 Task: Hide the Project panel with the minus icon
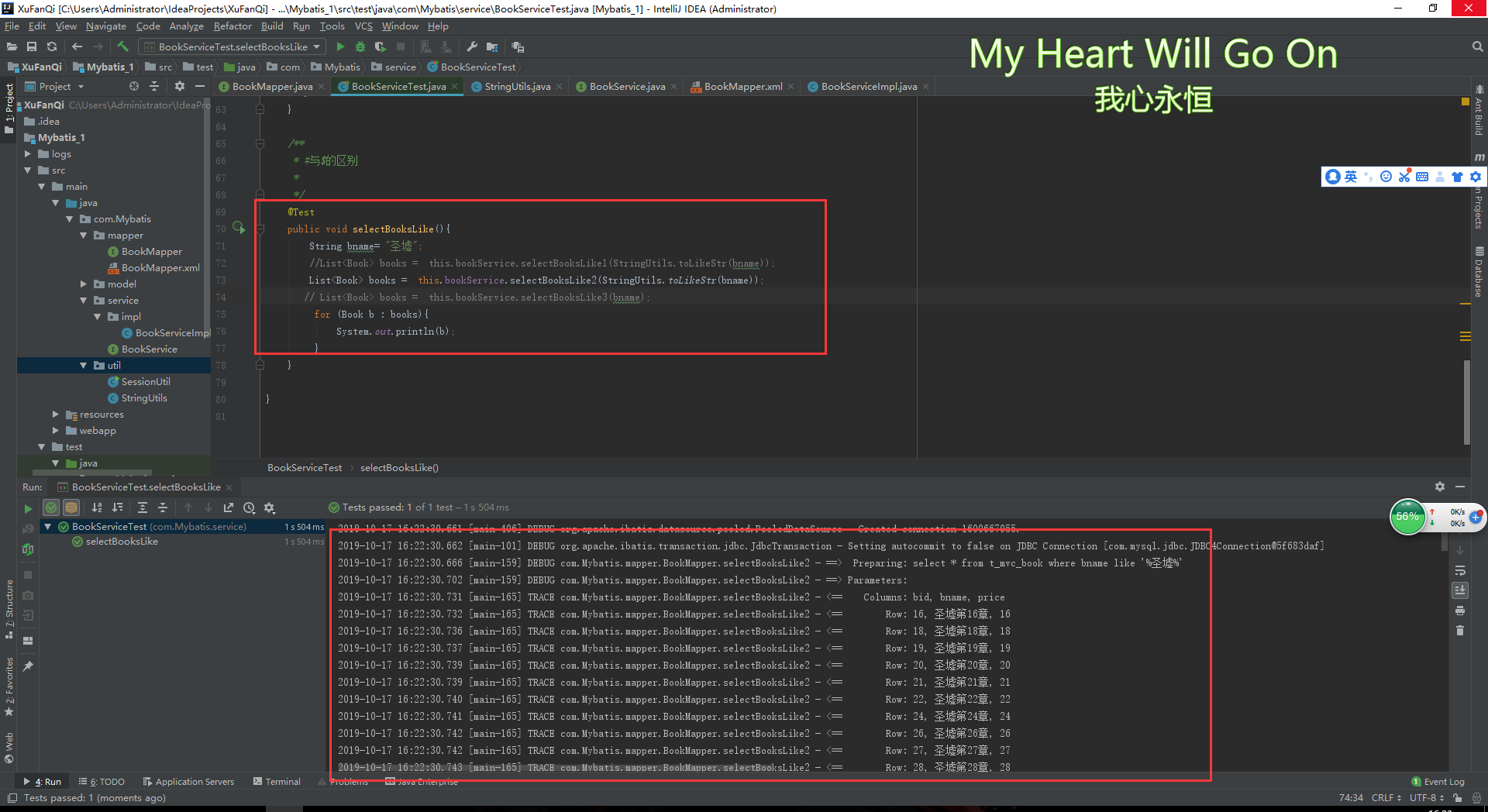(200, 87)
